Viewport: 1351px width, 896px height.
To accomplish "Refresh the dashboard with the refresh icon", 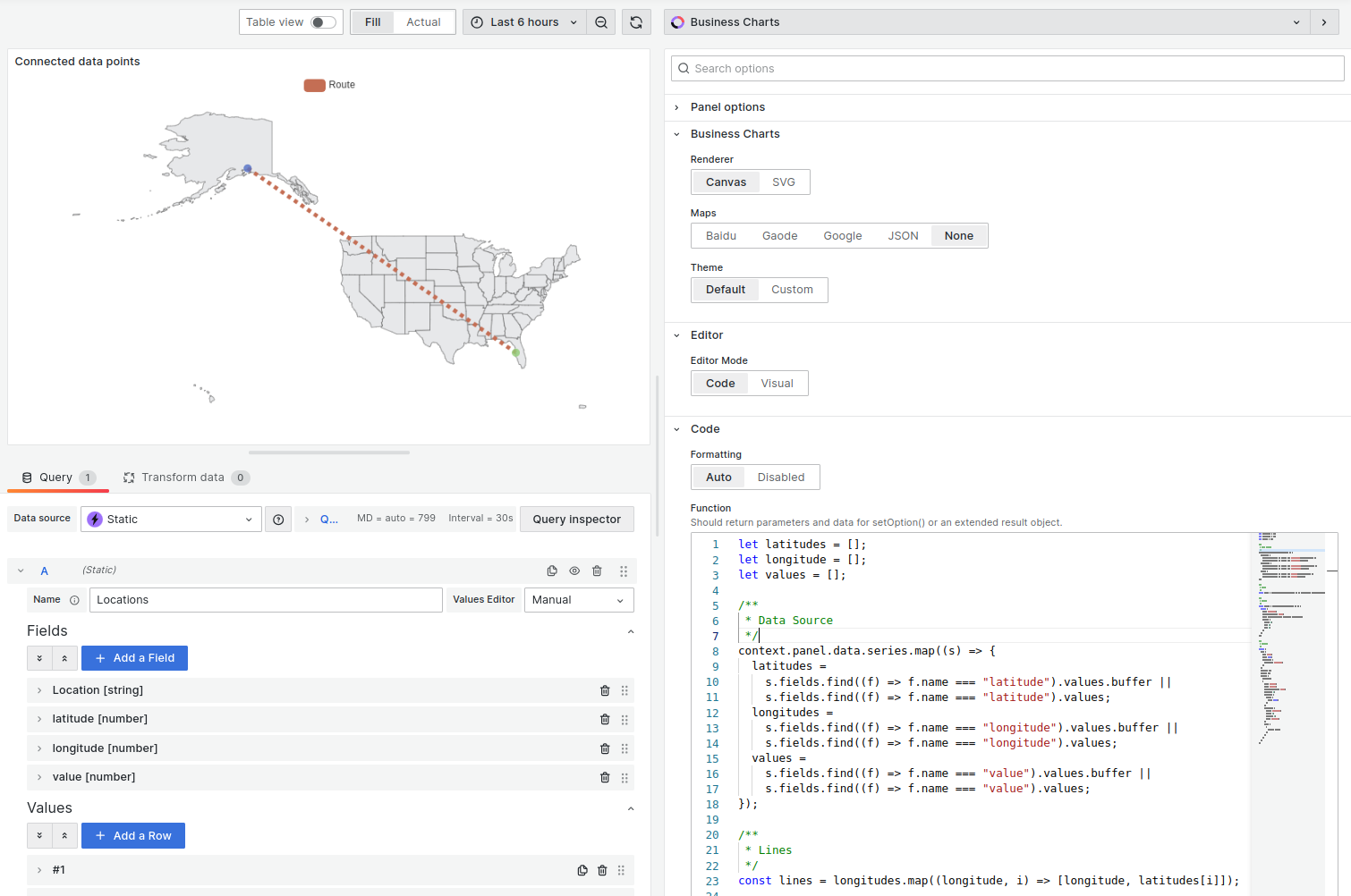I will coord(636,21).
